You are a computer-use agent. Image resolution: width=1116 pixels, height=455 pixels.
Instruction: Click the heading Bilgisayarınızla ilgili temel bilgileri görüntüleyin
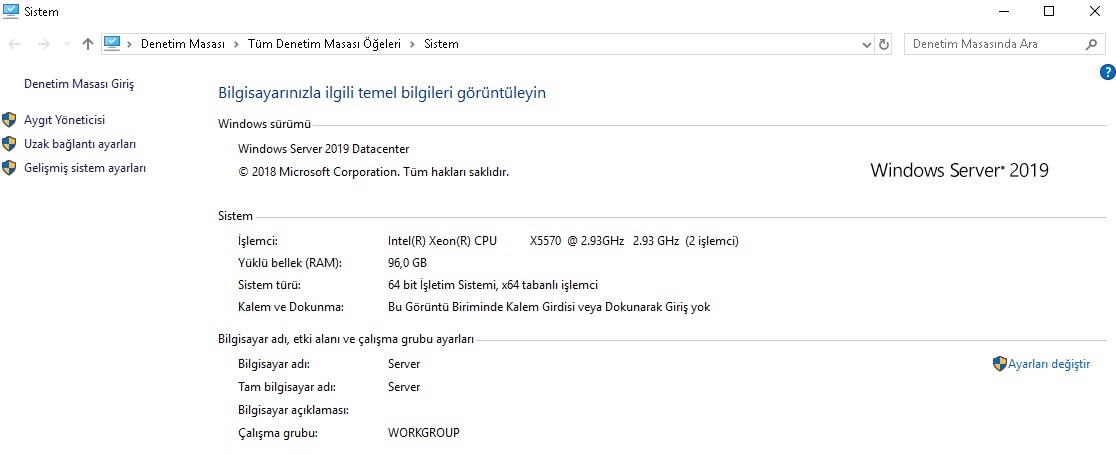click(x=381, y=93)
